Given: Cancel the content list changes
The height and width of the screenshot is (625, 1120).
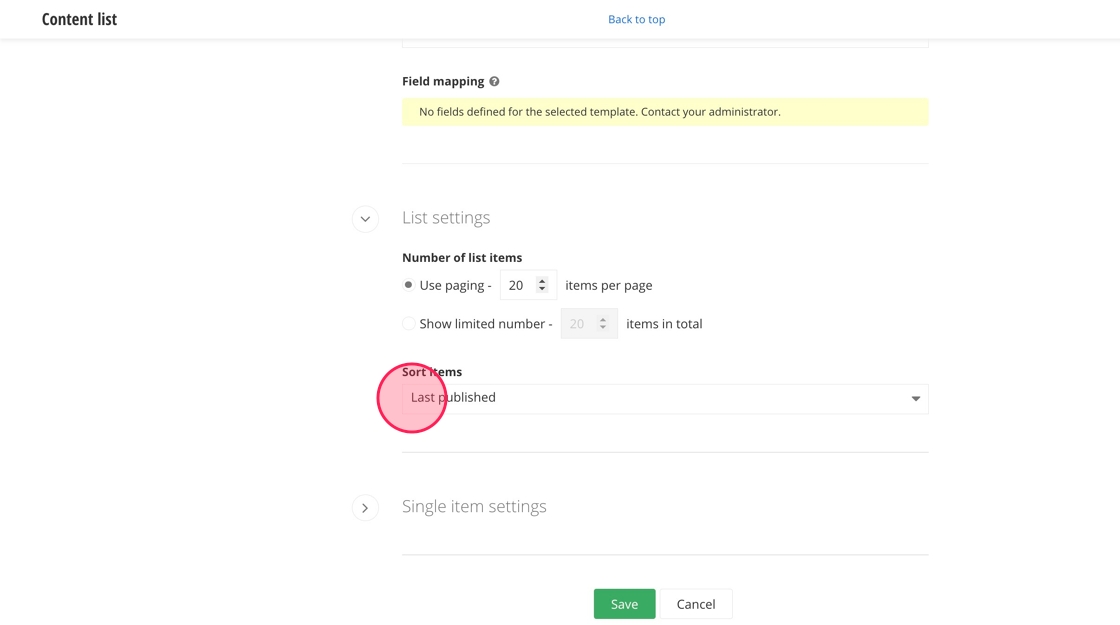Looking at the screenshot, I should tap(696, 604).
